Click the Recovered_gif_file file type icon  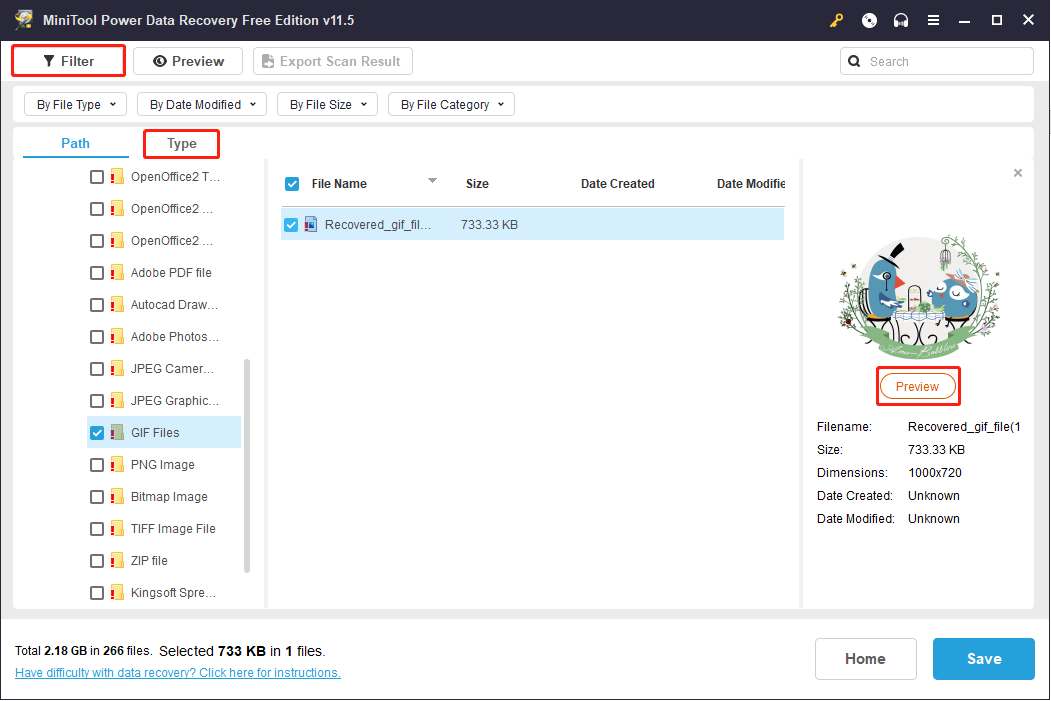310,225
